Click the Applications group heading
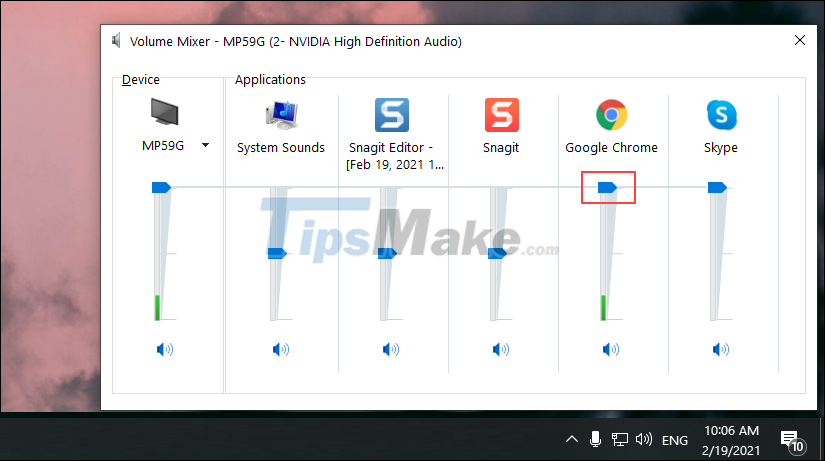825x461 pixels. coord(270,79)
